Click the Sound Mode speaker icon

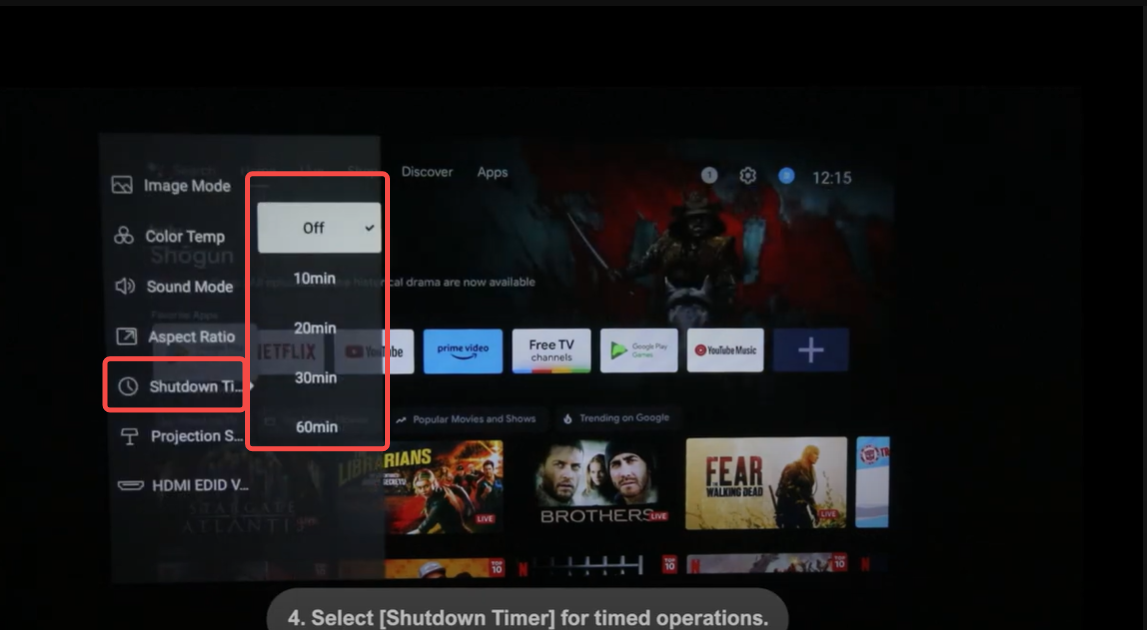(125, 285)
